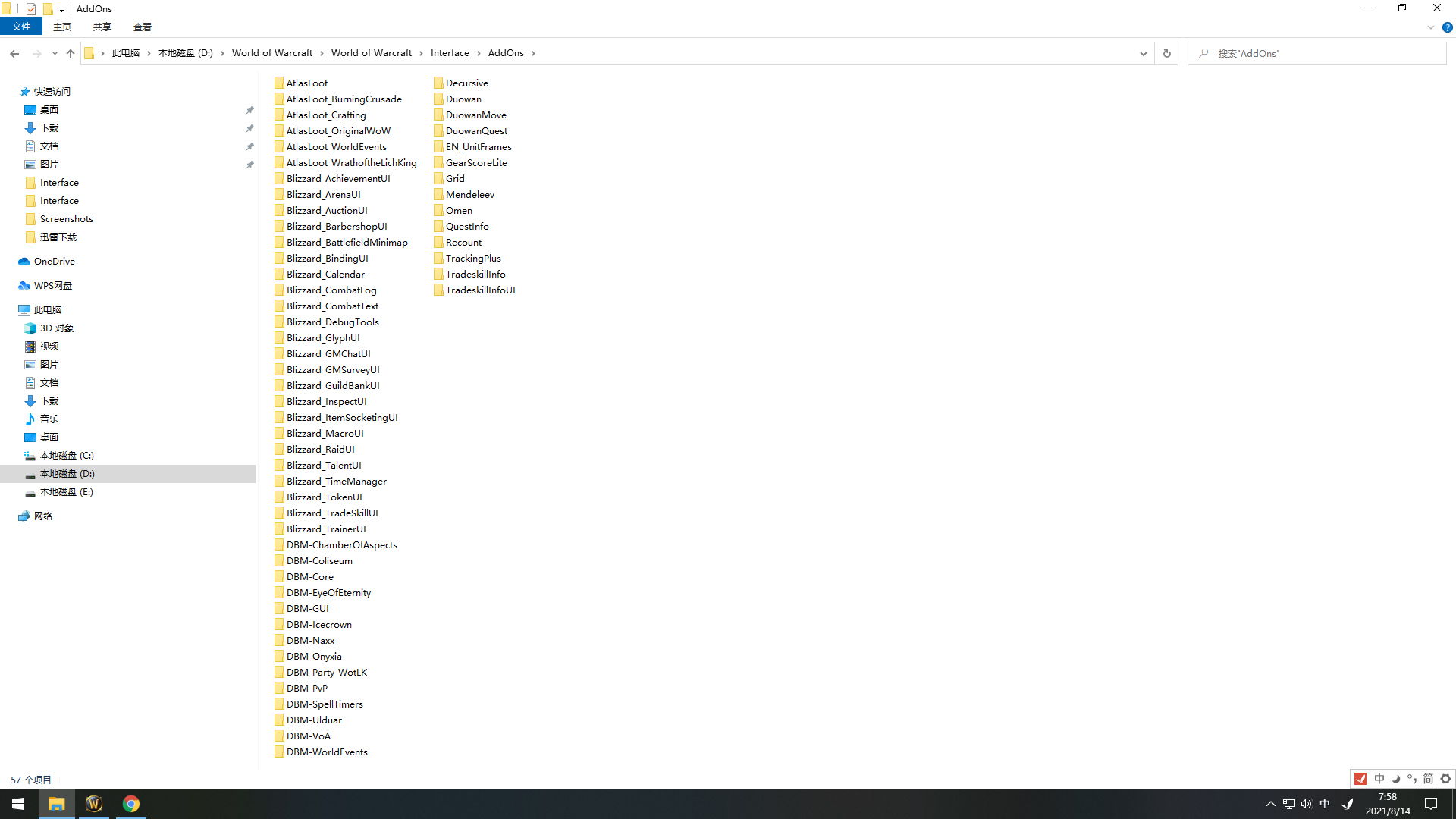Screen dimensions: 1456x819
Task: Toggle the Chinese input mode indicator in tray
Action: click(x=1324, y=804)
